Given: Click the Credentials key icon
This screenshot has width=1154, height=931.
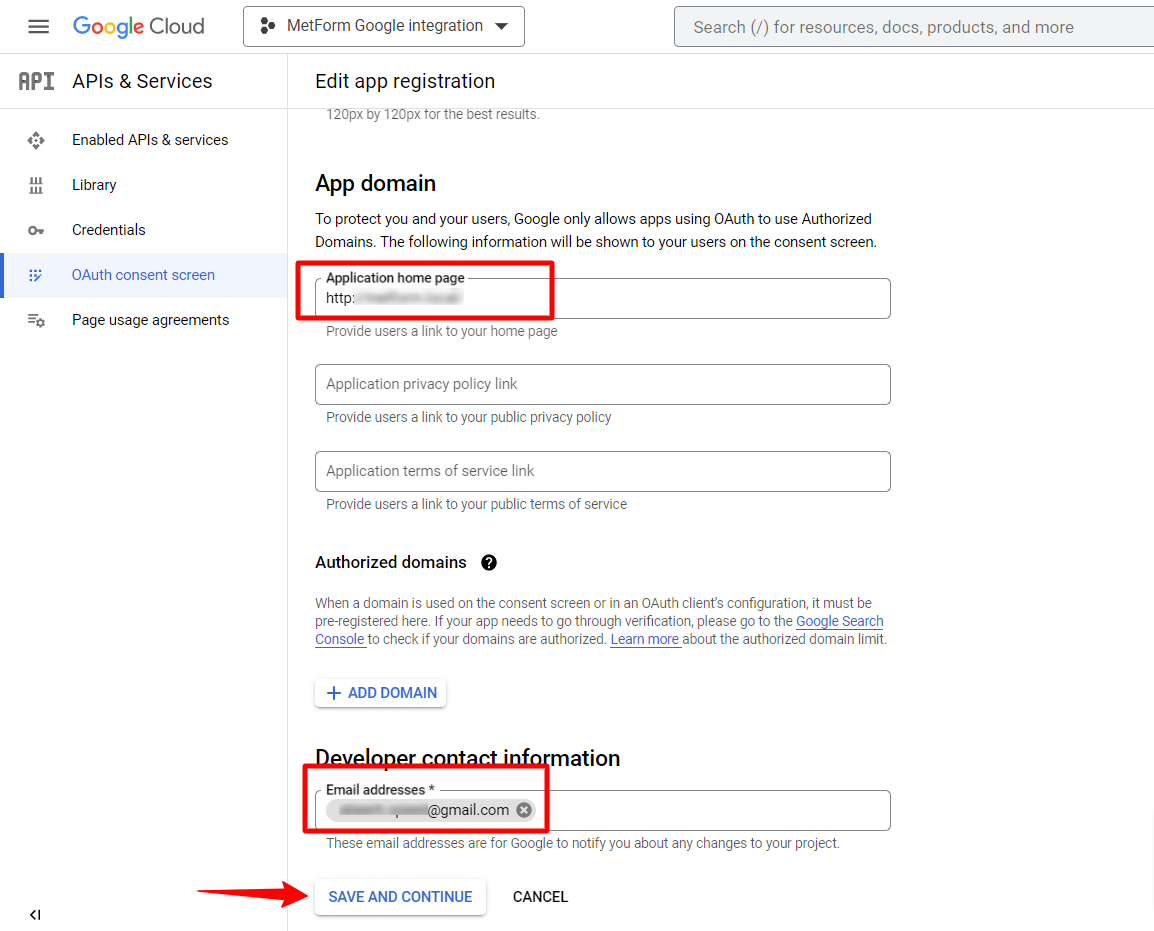Looking at the screenshot, I should tap(35, 230).
